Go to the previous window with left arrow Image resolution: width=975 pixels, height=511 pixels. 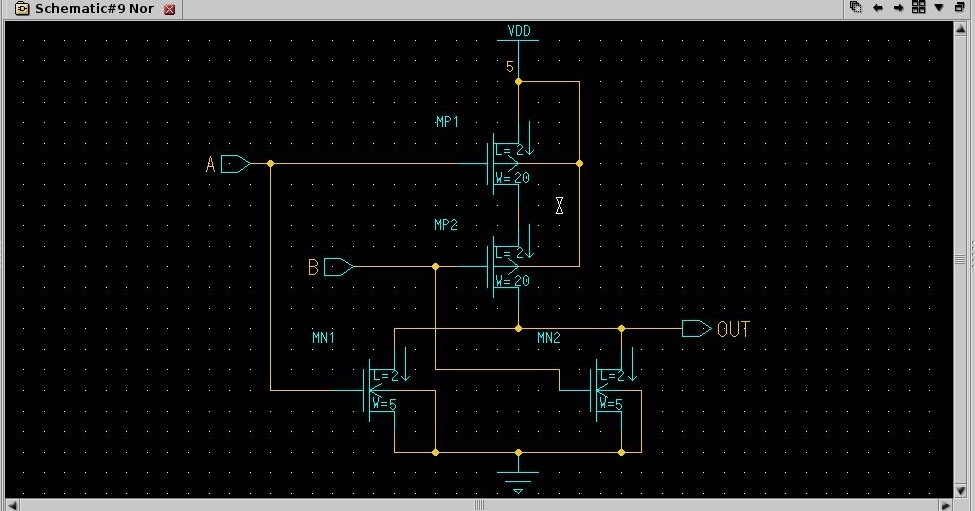pyautogui.click(x=878, y=7)
